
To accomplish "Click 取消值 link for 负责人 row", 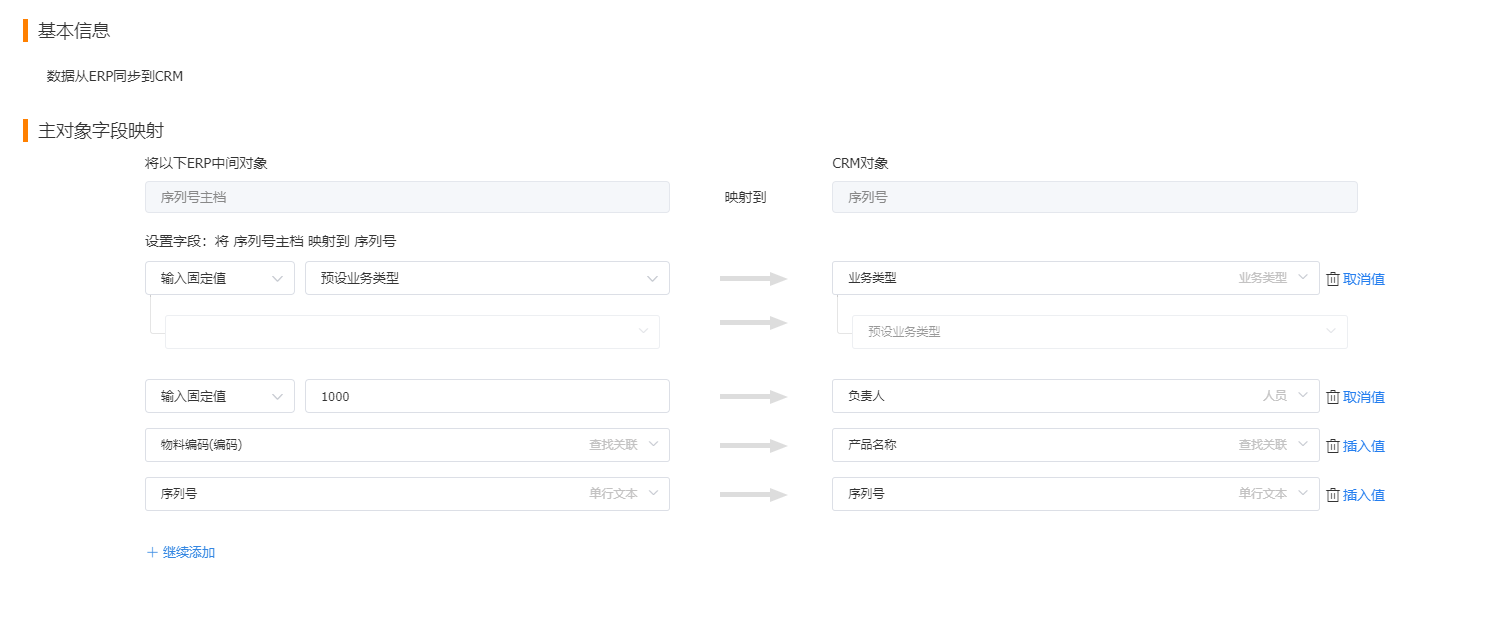I will click(1364, 397).
